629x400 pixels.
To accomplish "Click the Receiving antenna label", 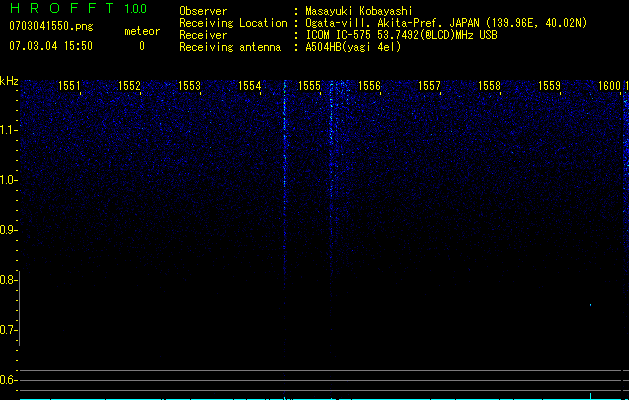I will click(230, 47).
